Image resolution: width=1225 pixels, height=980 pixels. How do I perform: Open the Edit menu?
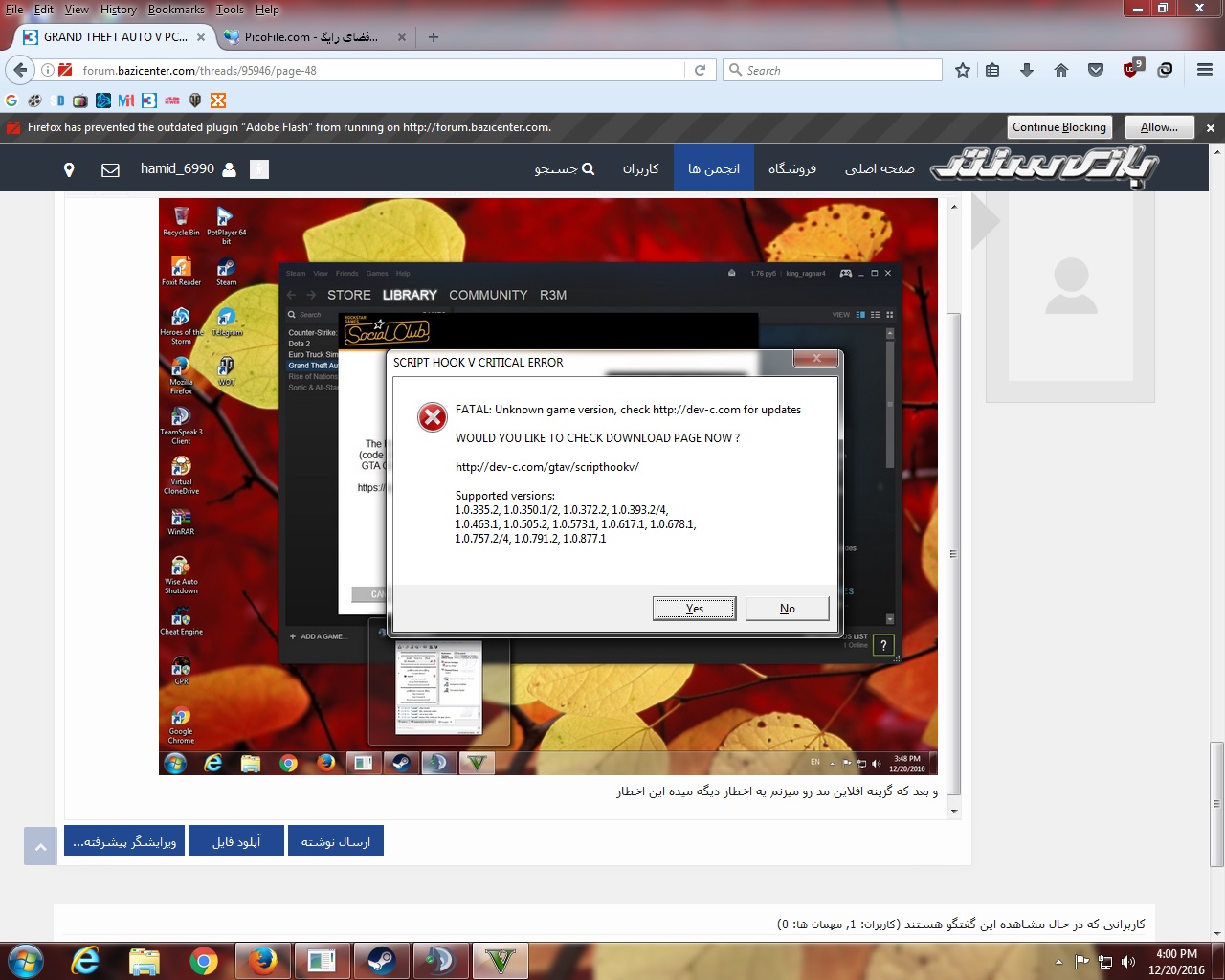[44, 10]
